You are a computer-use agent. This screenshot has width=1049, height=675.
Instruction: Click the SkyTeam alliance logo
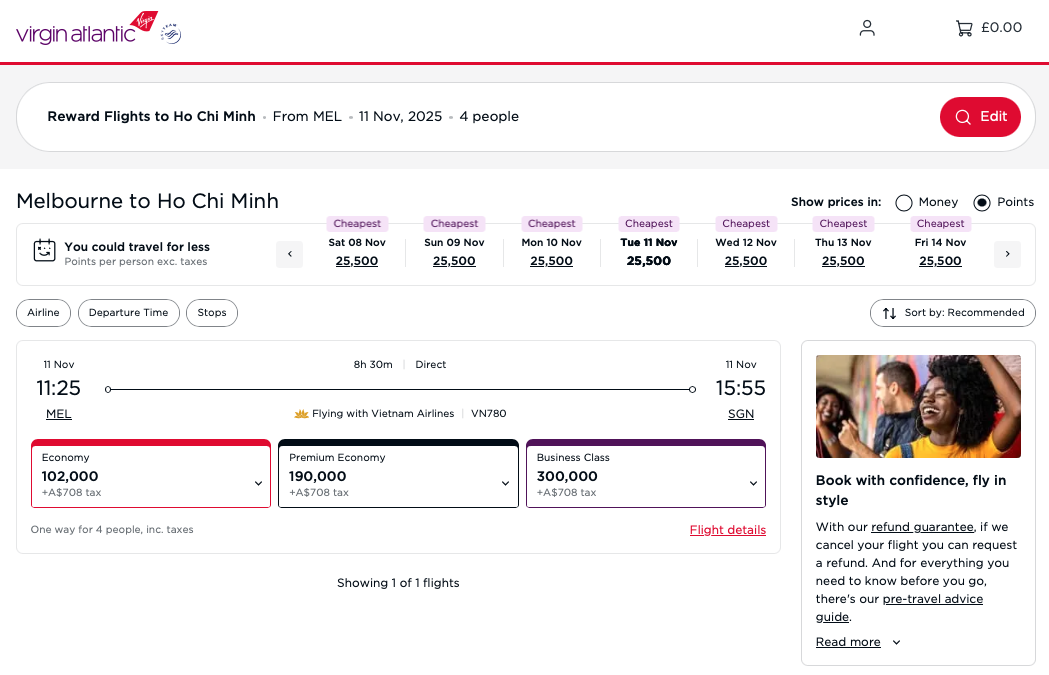tap(171, 33)
